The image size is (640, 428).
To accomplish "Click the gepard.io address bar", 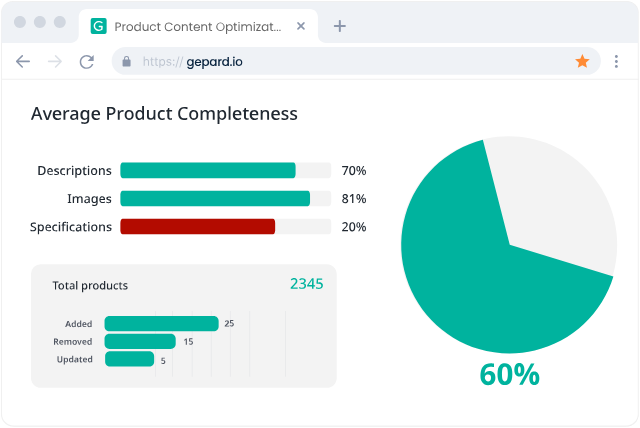I will 350,61.
